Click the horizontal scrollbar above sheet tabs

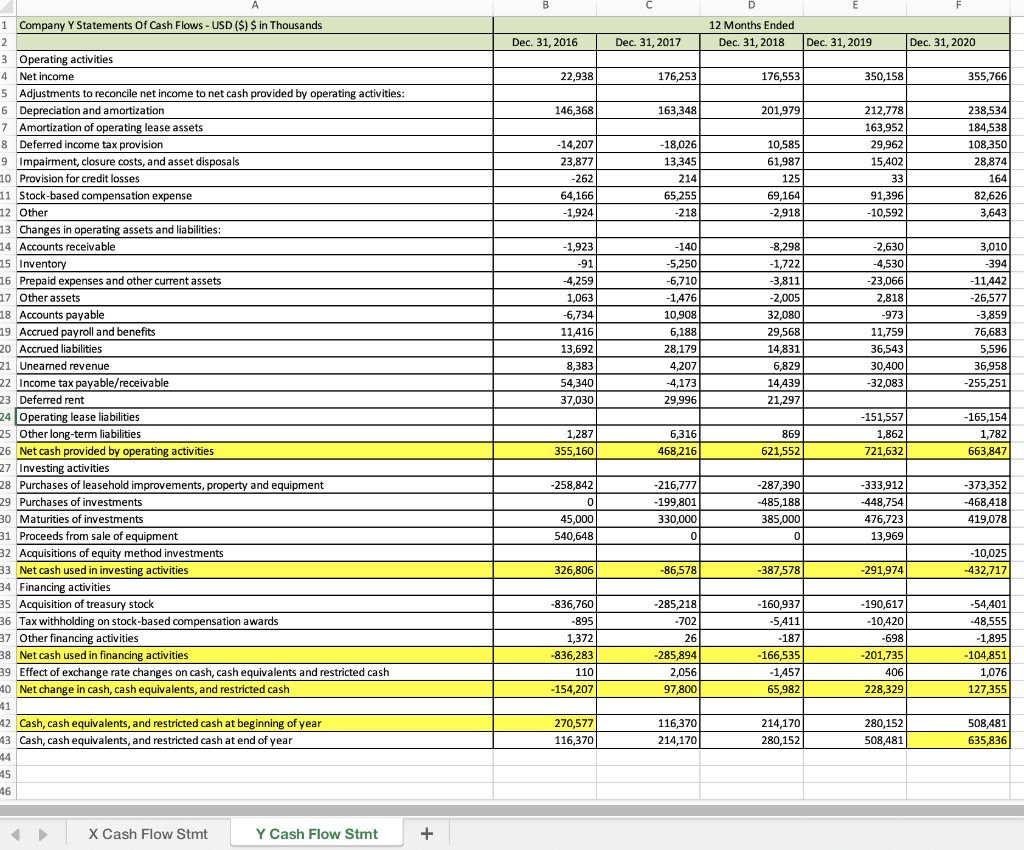[512, 810]
